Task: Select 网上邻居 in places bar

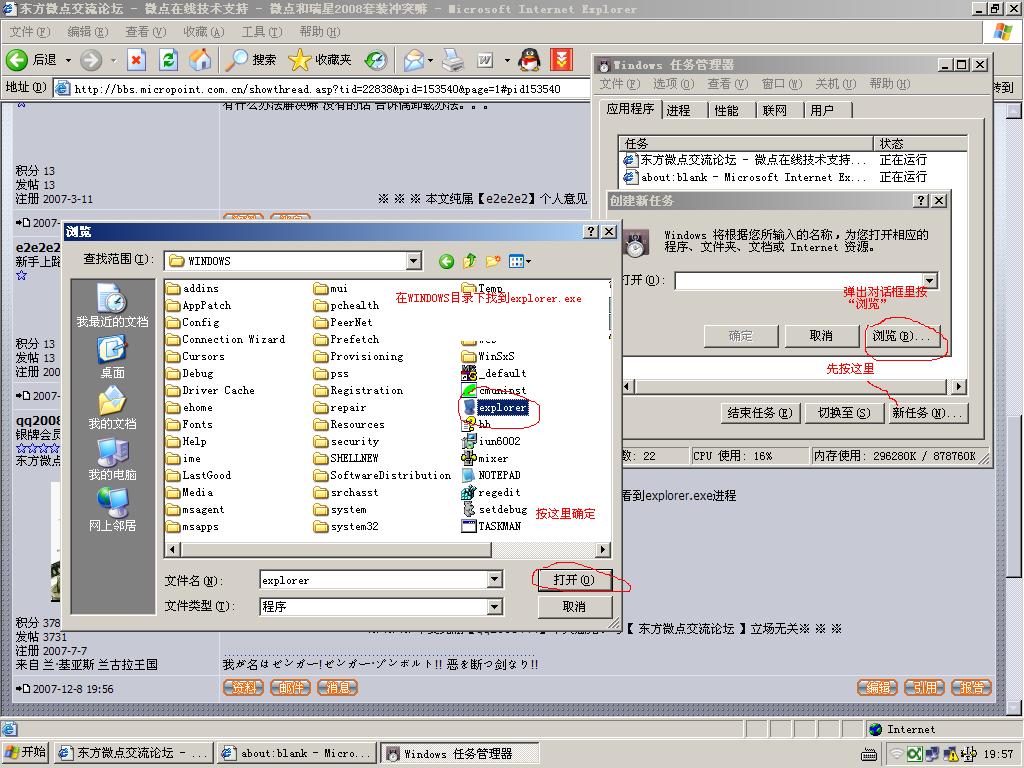Action: (x=112, y=510)
